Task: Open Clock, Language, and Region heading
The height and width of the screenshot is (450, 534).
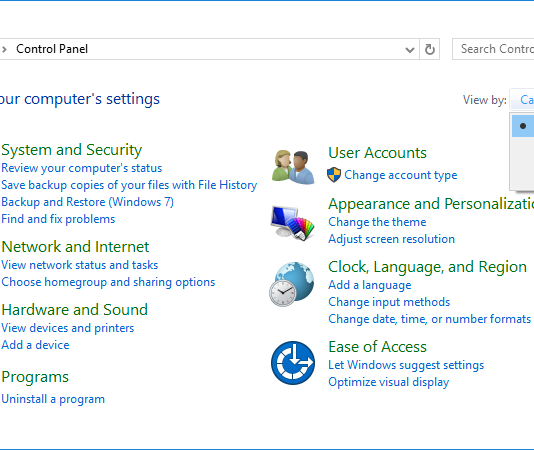Action: point(427,267)
